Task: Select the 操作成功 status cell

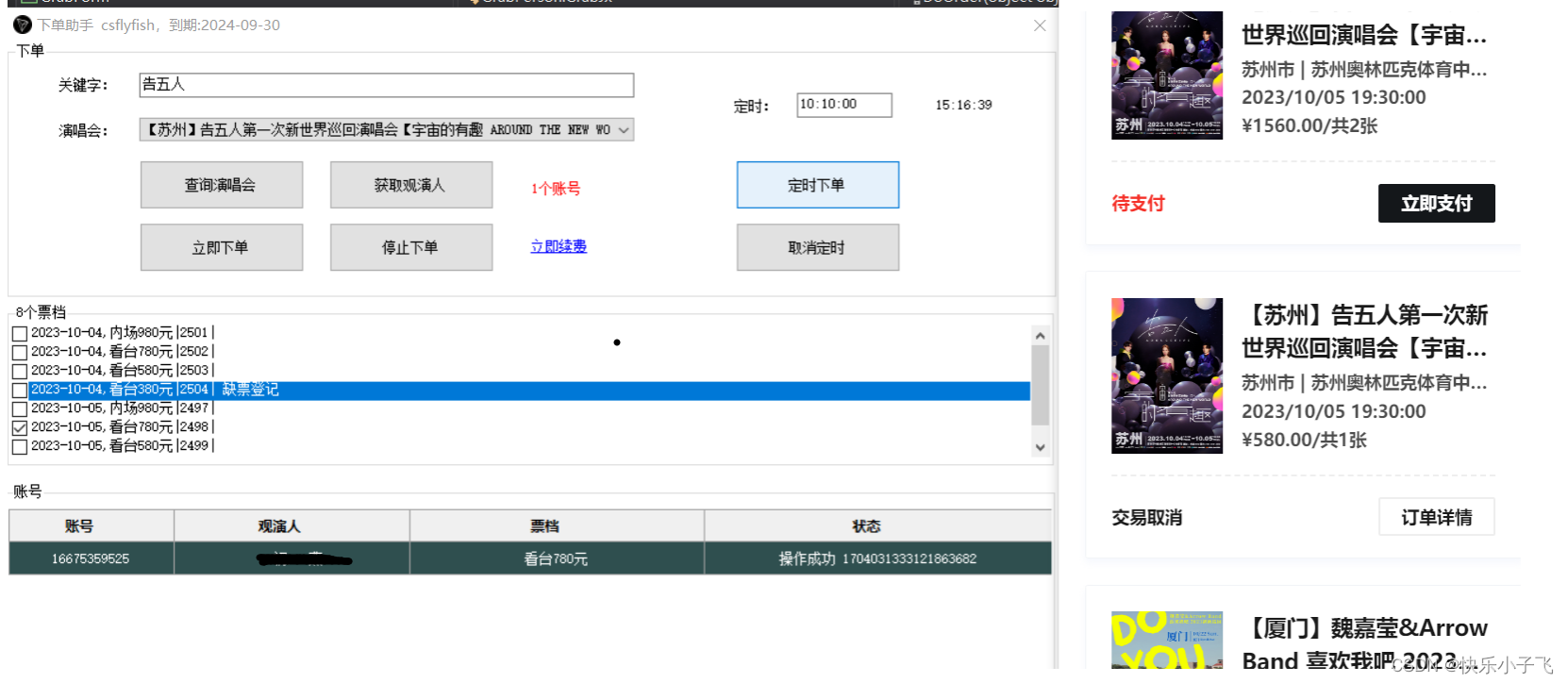Action: tap(877, 558)
